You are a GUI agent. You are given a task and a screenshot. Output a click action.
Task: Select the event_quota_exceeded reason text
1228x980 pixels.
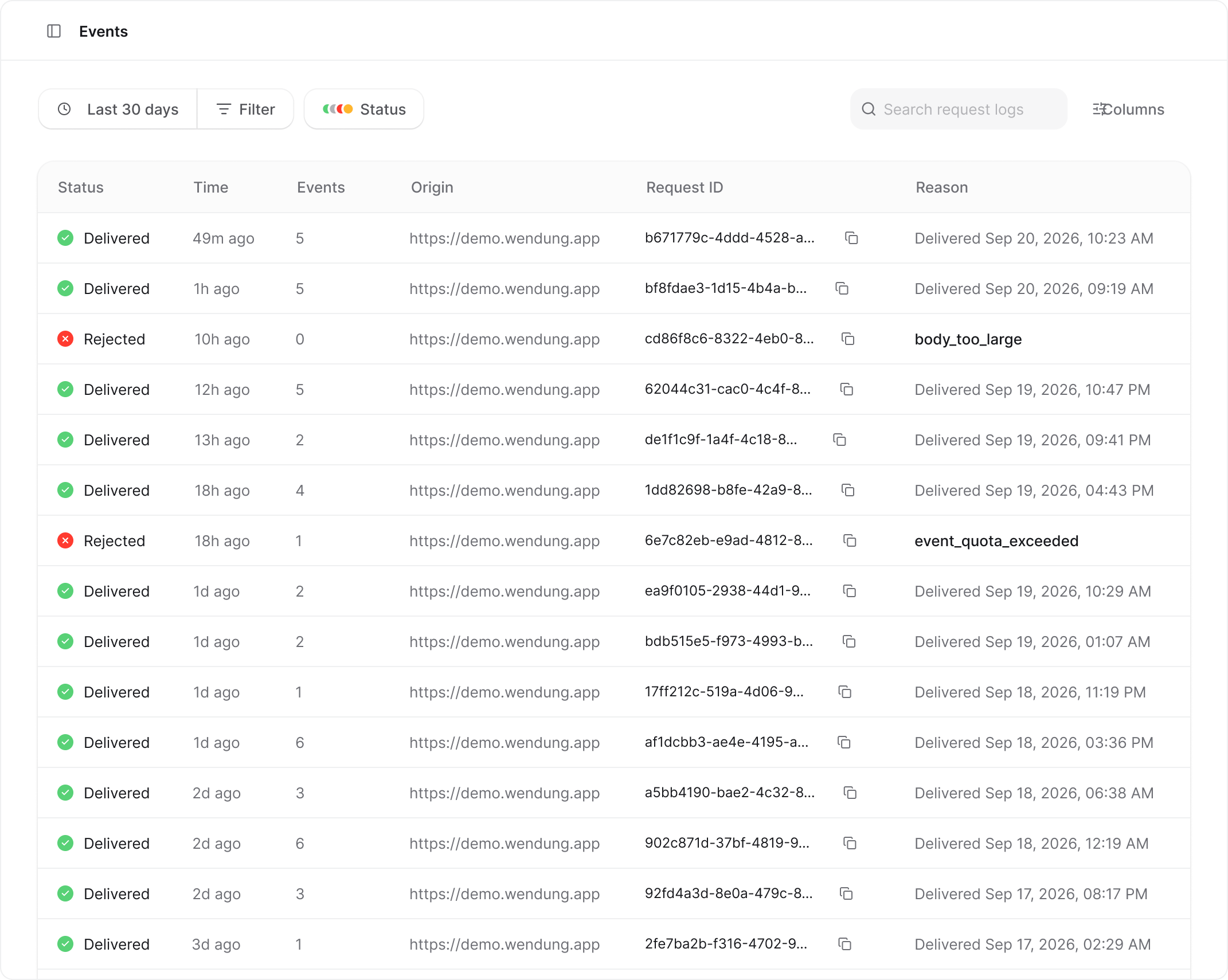coord(996,541)
